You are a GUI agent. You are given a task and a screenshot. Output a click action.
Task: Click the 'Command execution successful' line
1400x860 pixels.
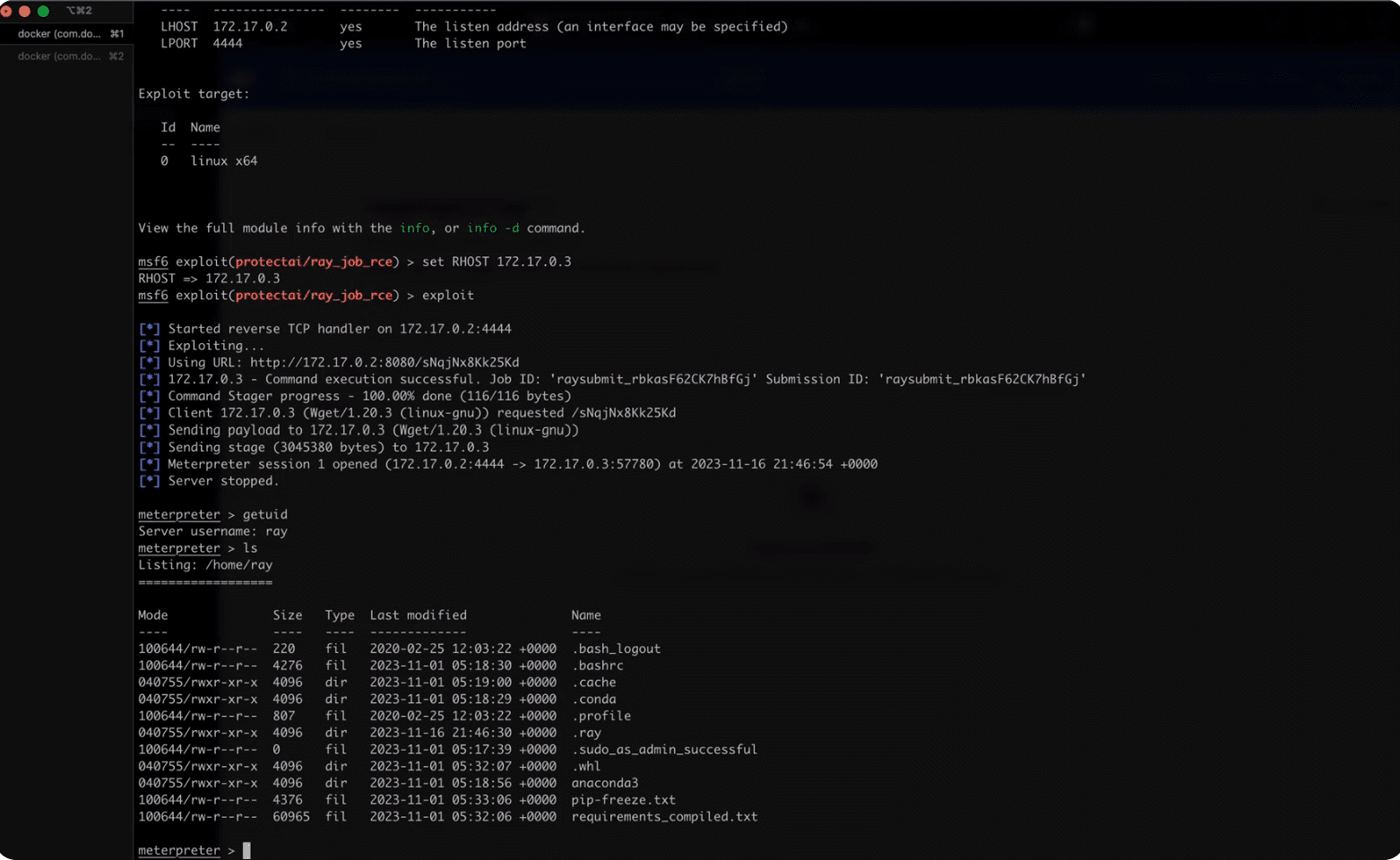tap(612, 379)
